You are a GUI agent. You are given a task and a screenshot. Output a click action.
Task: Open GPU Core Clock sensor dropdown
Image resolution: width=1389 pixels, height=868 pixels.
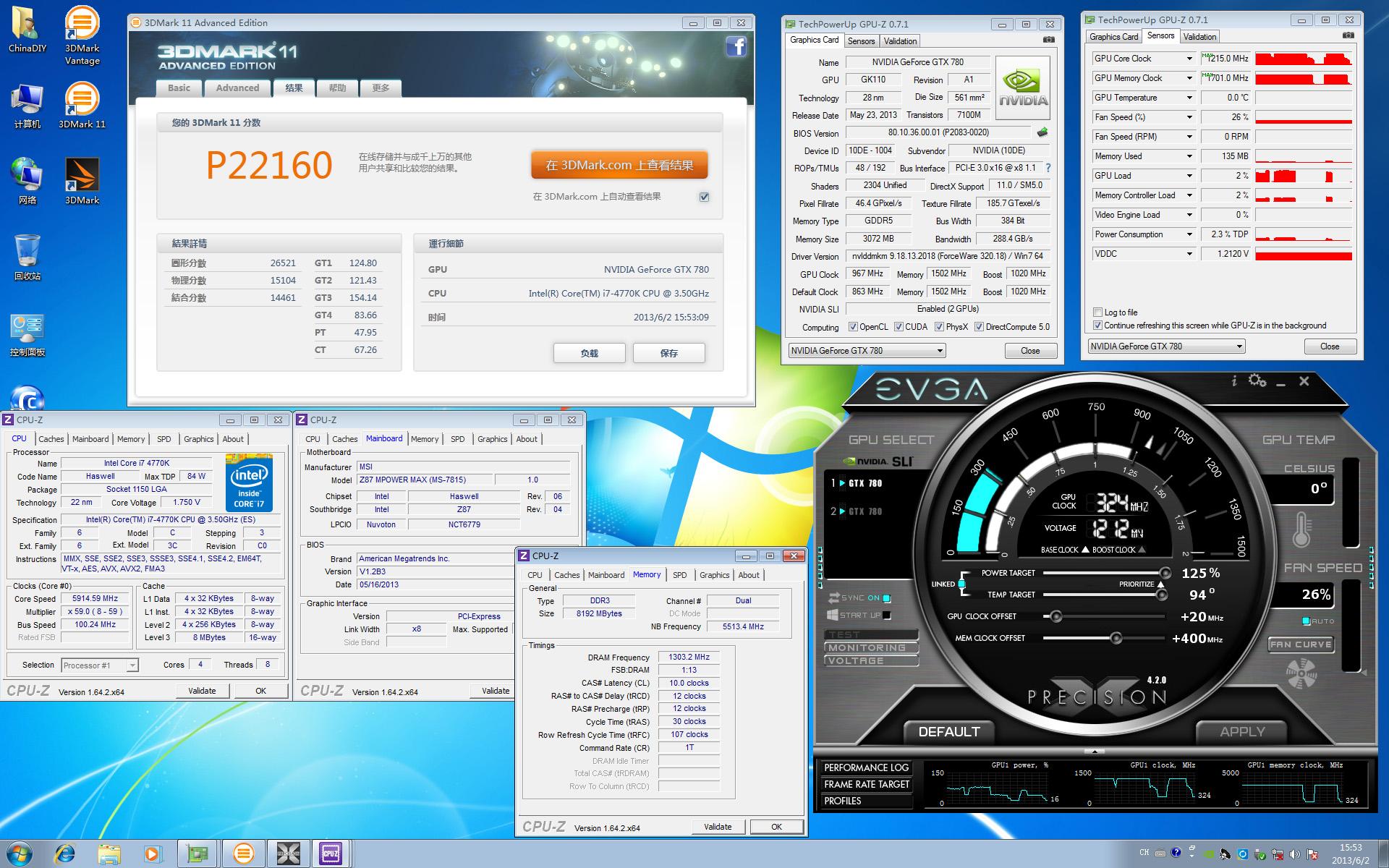pyautogui.click(x=1189, y=59)
